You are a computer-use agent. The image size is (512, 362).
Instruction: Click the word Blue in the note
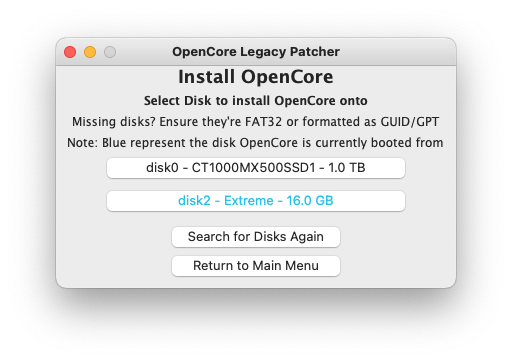pos(114,143)
